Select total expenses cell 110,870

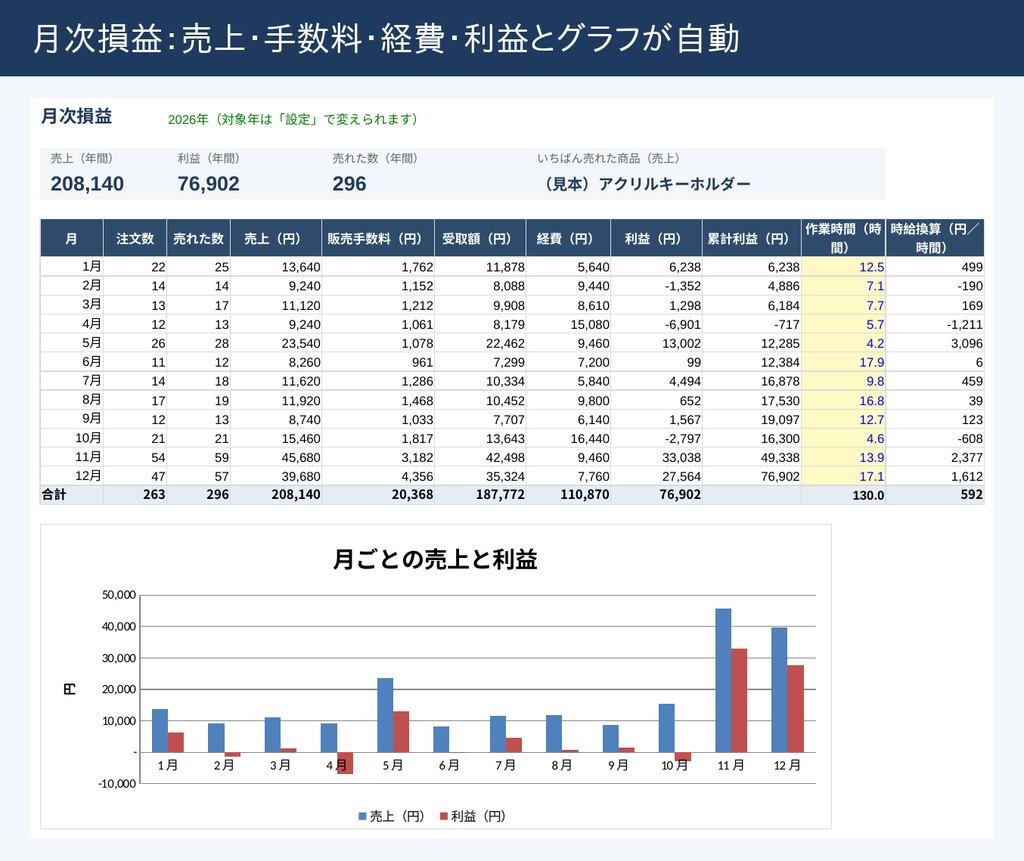tap(568, 495)
